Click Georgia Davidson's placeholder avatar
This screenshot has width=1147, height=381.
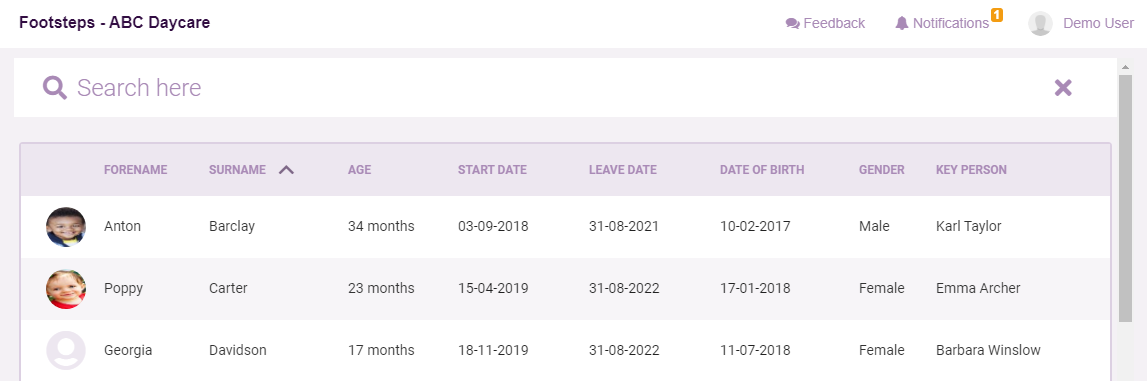(66, 350)
